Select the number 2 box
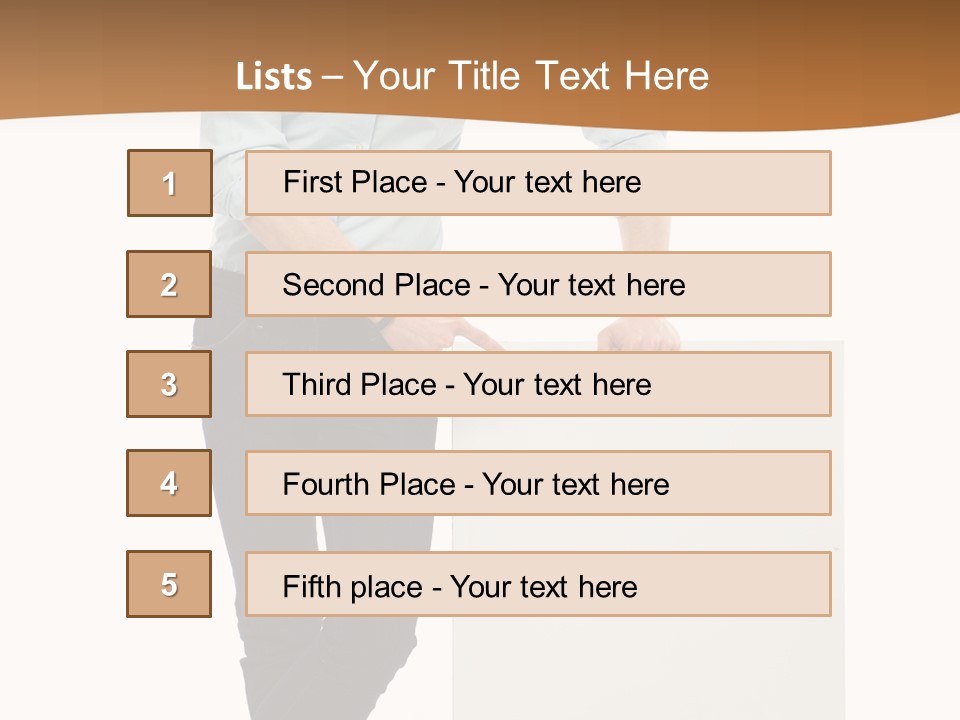The width and height of the screenshot is (960, 720). [169, 284]
